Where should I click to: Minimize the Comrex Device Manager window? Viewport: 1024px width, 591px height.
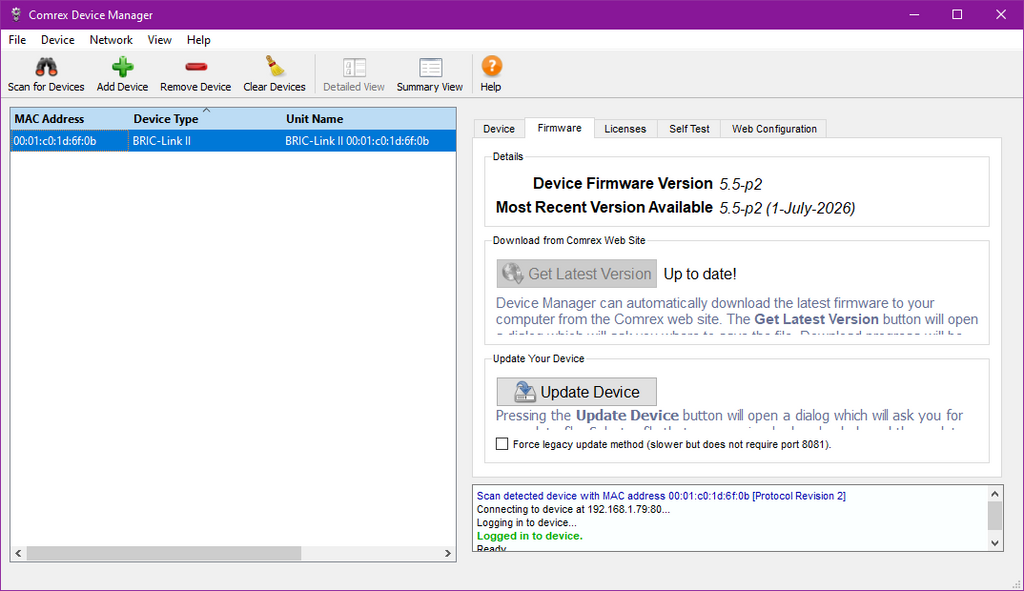click(914, 14)
